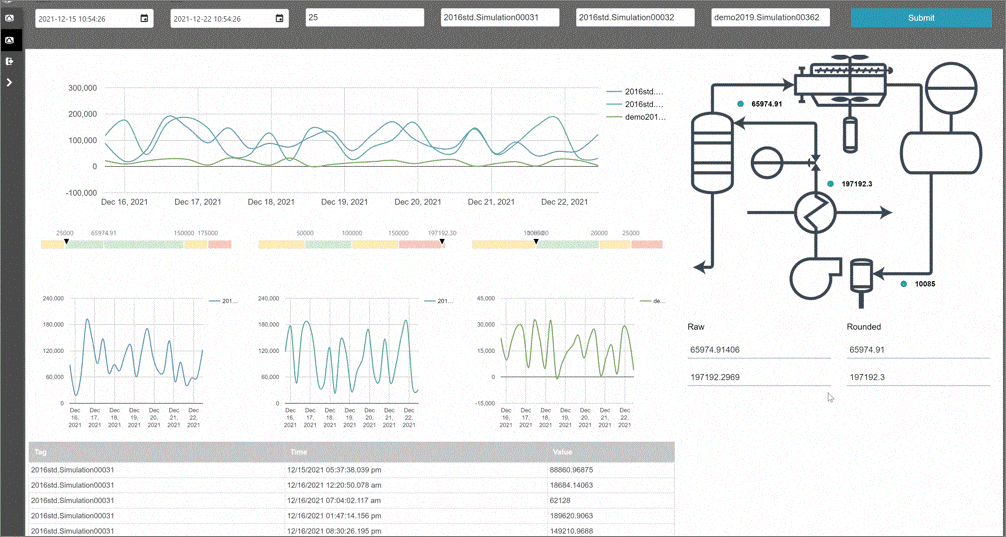Click the 2016std.Simulation00031 tag input field
This screenshot has height=537, width=1006.
[500, 18]
